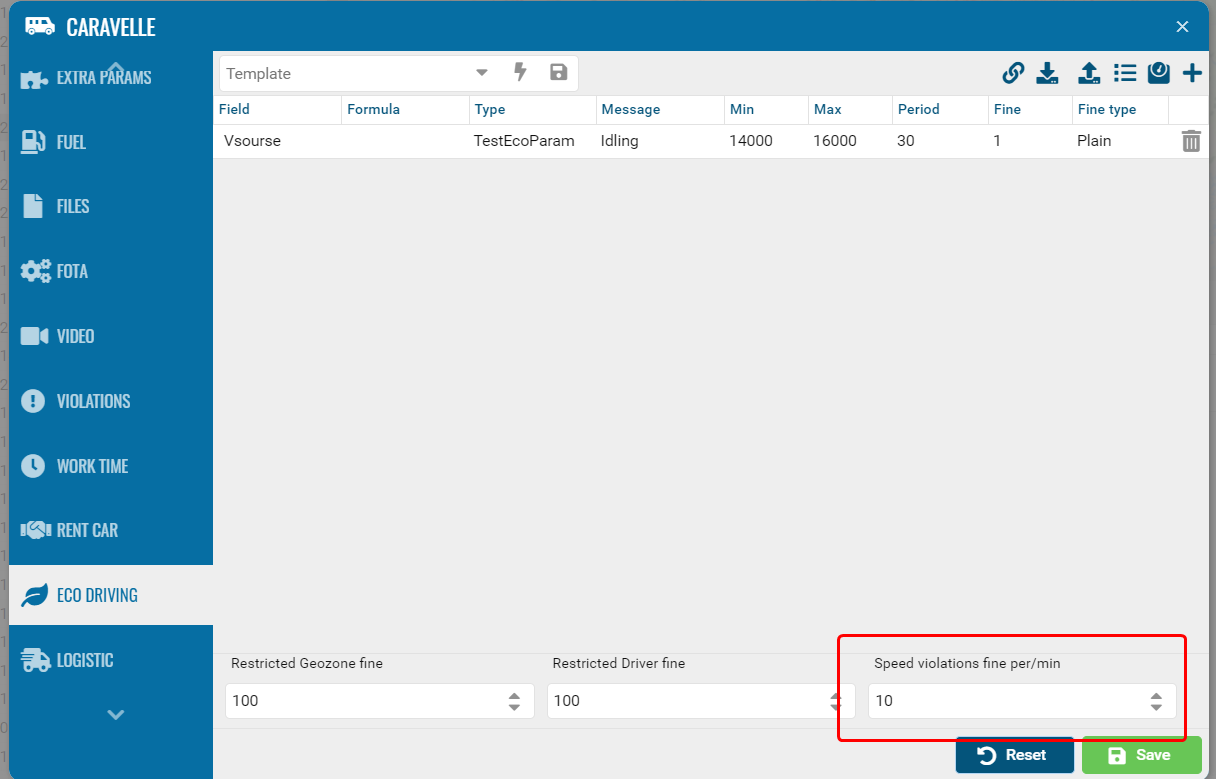Open the Template dropdown arrow
Viewport: 1216px width, 779px height.
[482, 73]
